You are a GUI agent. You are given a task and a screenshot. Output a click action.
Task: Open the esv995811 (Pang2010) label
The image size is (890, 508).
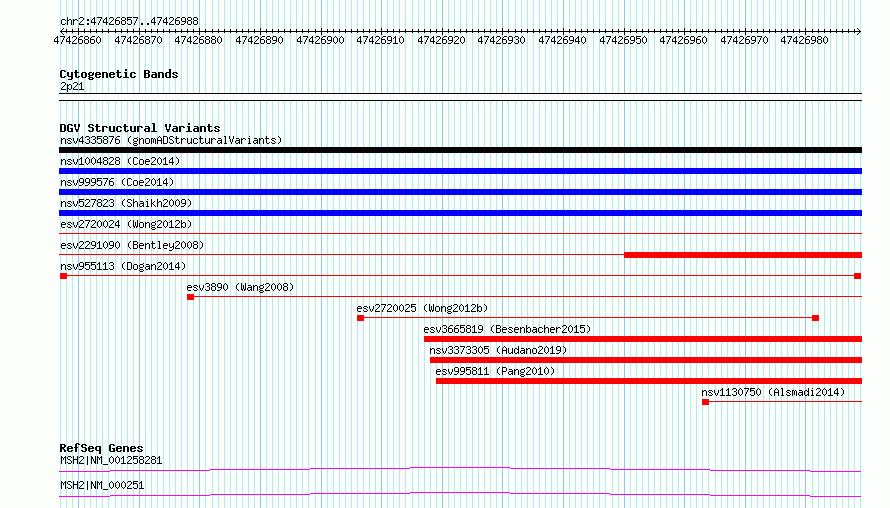pos(496,371)
